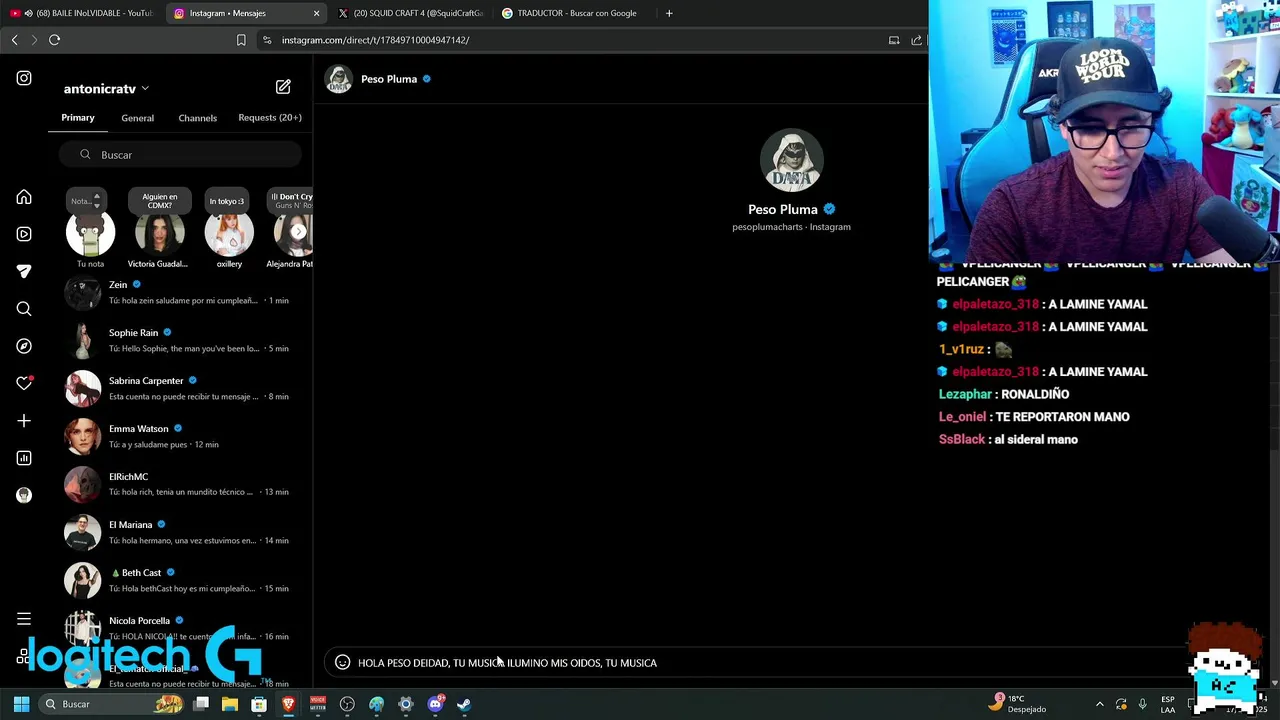Open File Explorer from taskbar
Screen dimensions: 1280x720
[230, 704]
